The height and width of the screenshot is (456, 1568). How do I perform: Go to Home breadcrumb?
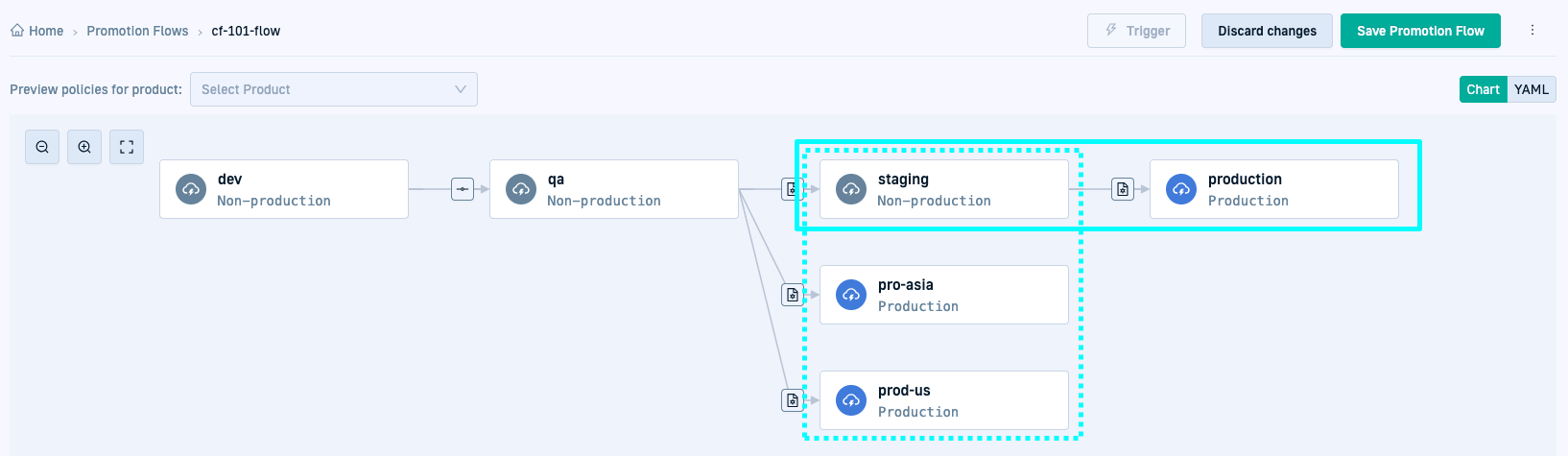pos(37,31)
